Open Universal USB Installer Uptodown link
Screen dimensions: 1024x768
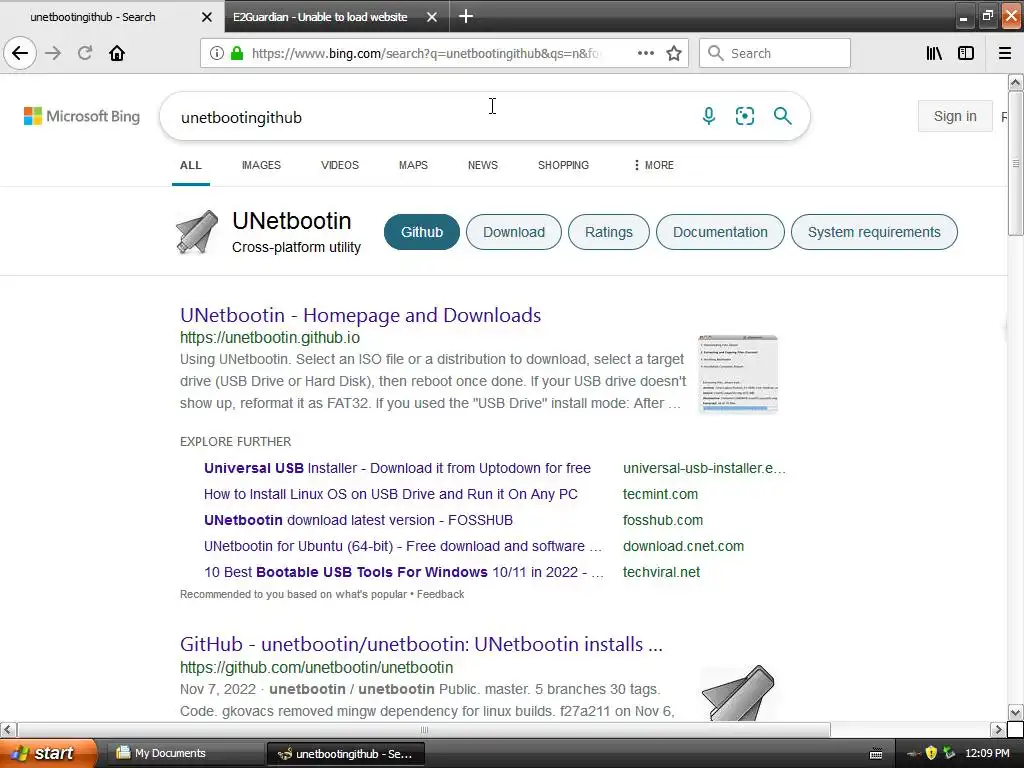397,468
